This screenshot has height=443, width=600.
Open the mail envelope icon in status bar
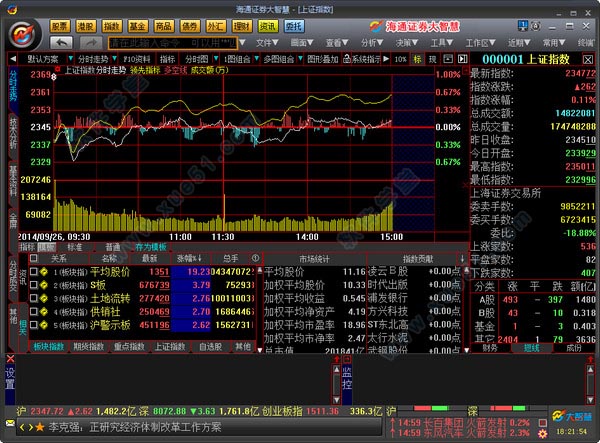click(x=10, y=423)
